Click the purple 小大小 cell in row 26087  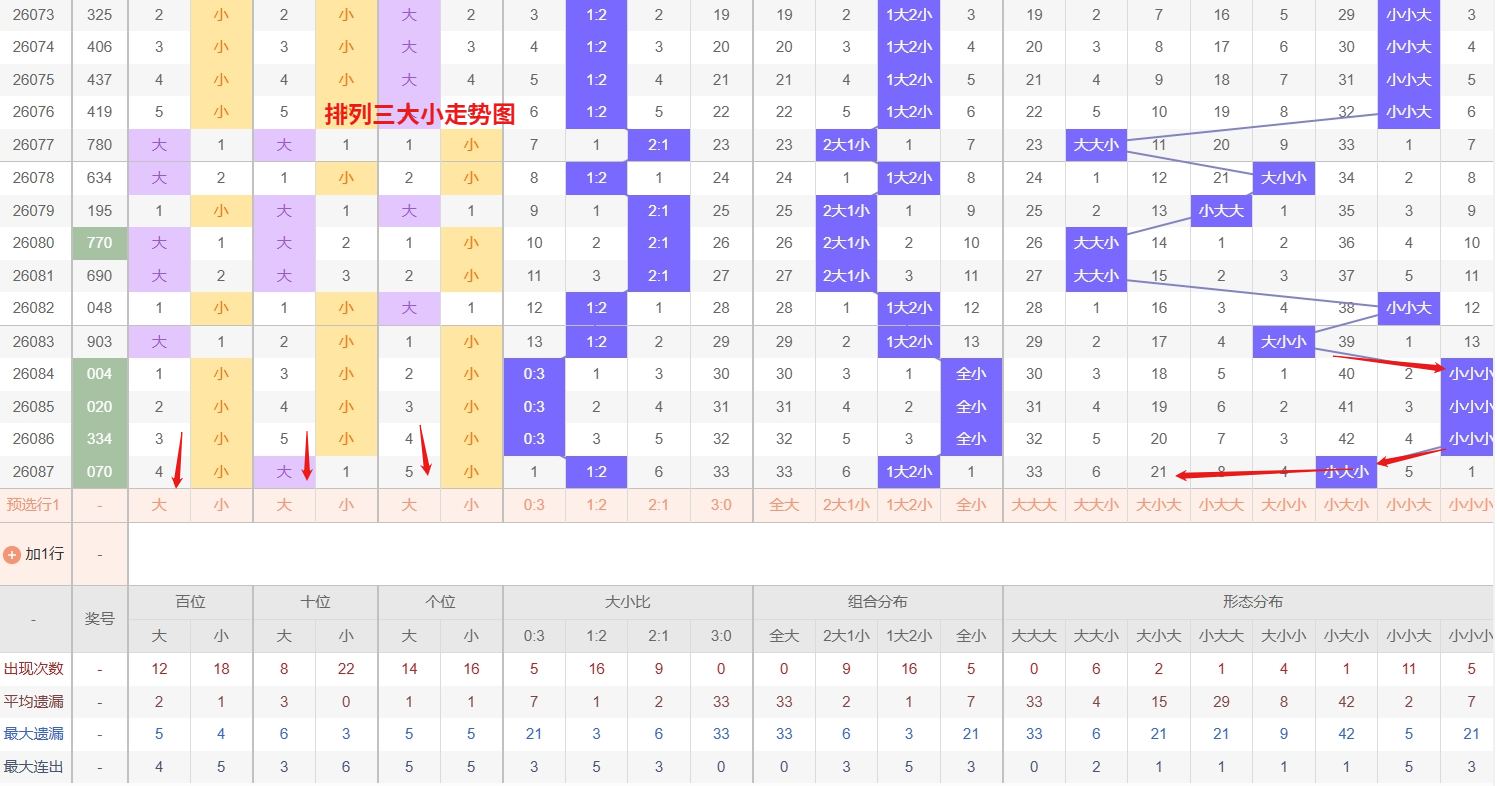point(1346,472)
